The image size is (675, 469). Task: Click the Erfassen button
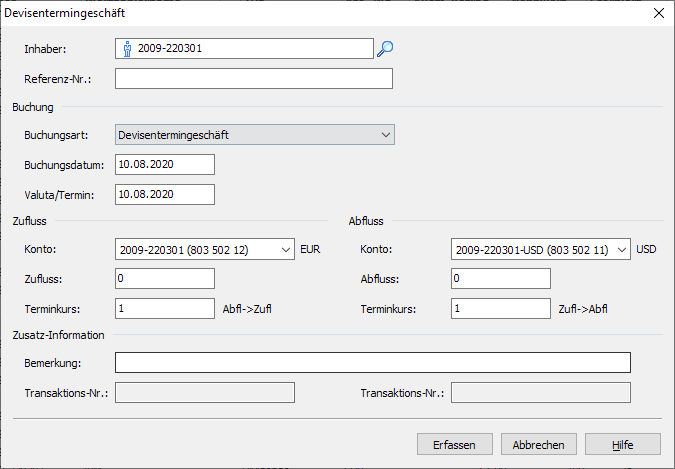coord(454,445)
